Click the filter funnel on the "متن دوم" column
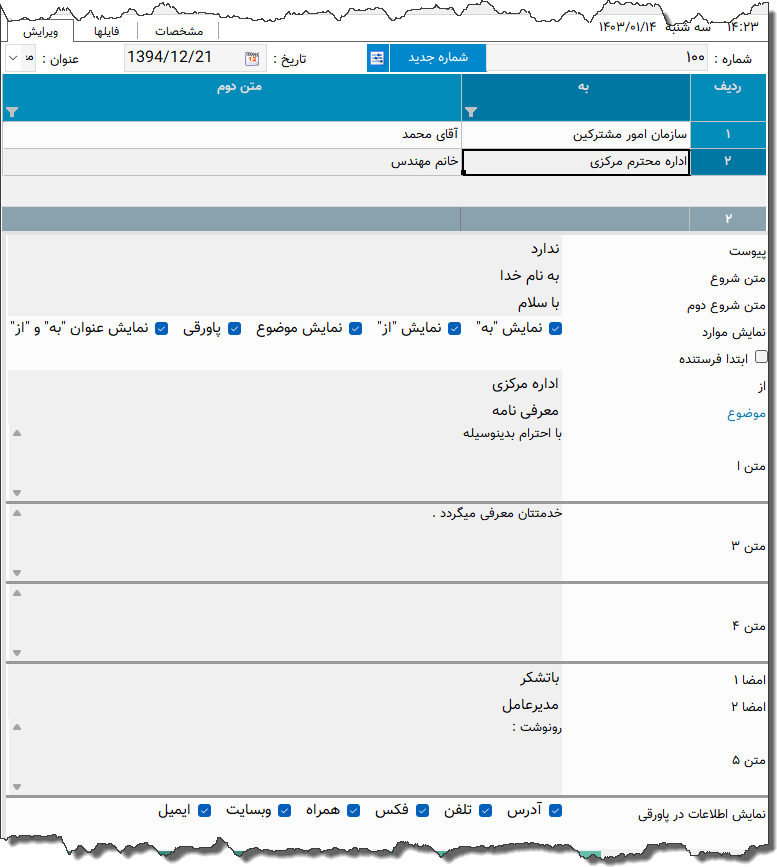This screenshot has width=777, height=867. pos(10,112)
